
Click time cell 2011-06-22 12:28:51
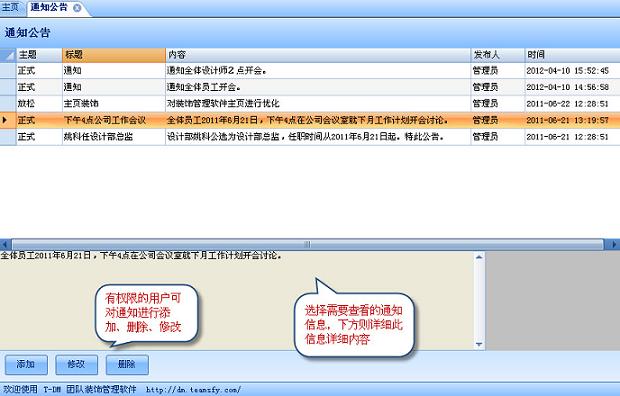click(x=572, y=104)
